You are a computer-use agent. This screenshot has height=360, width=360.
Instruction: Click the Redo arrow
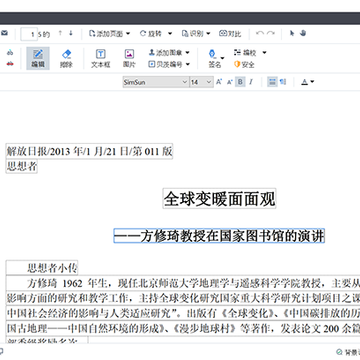point(271,33)
